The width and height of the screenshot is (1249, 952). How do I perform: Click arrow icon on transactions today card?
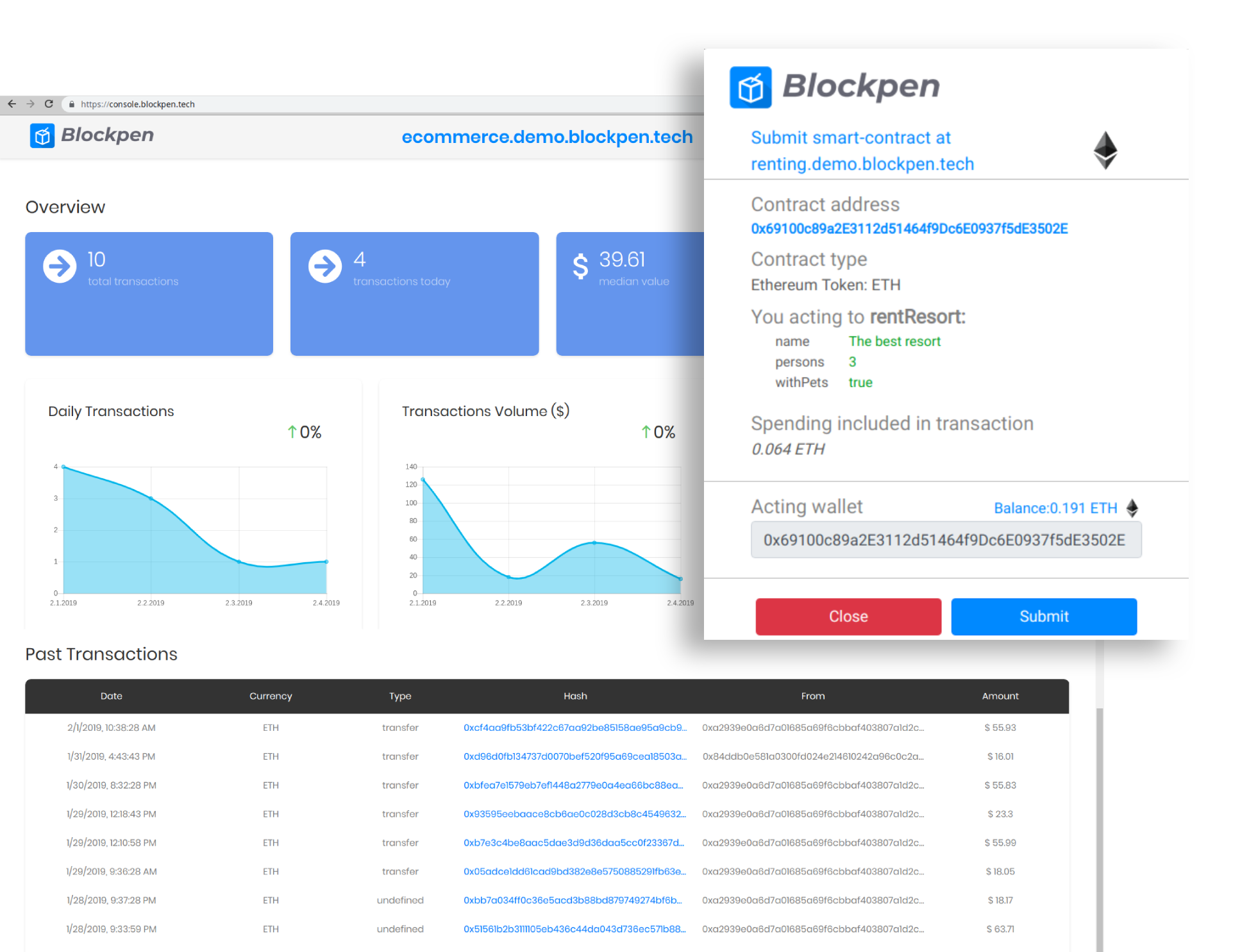click(325, 266)
